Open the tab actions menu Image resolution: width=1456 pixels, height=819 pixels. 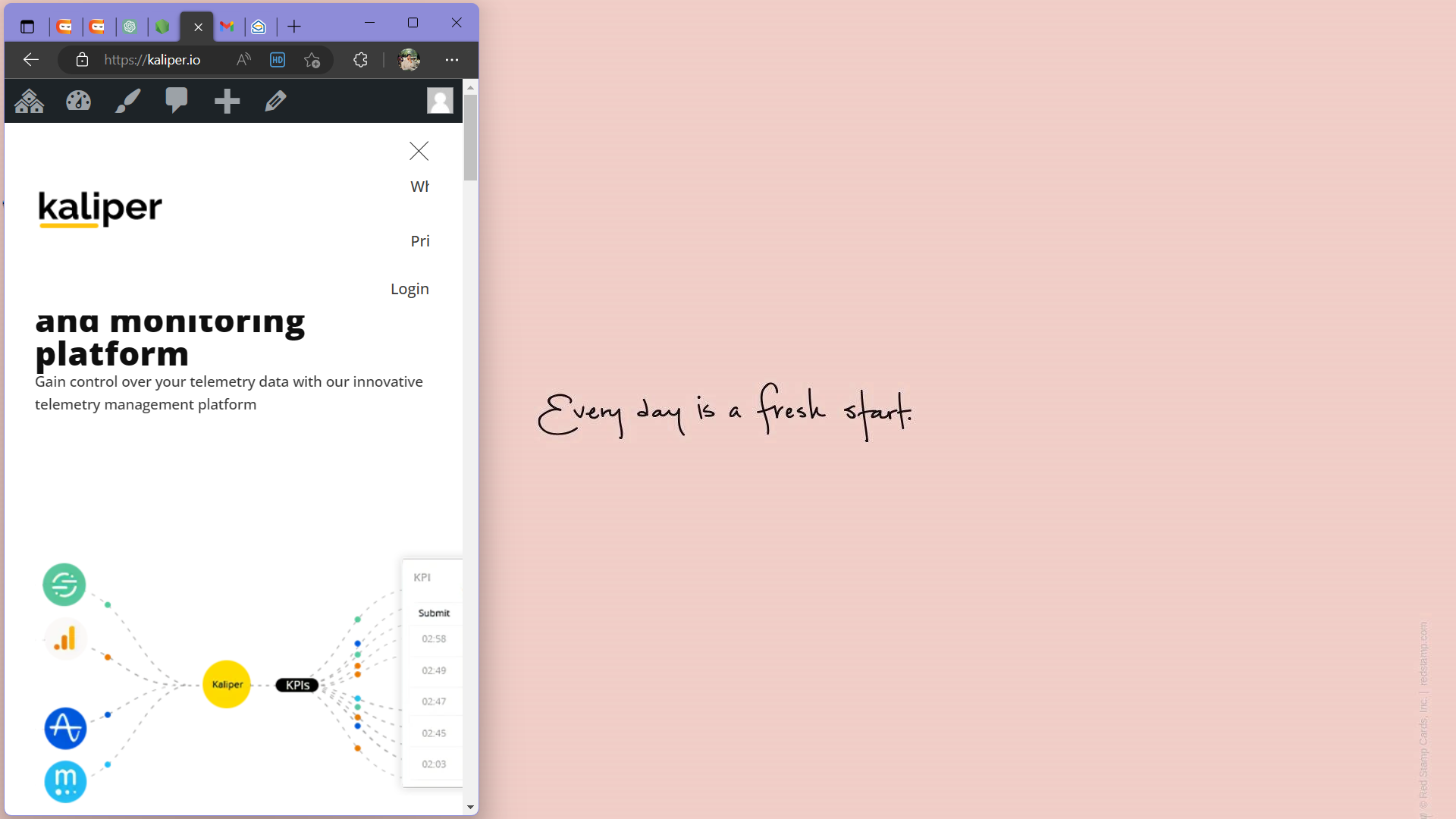[x=27, y=27]
